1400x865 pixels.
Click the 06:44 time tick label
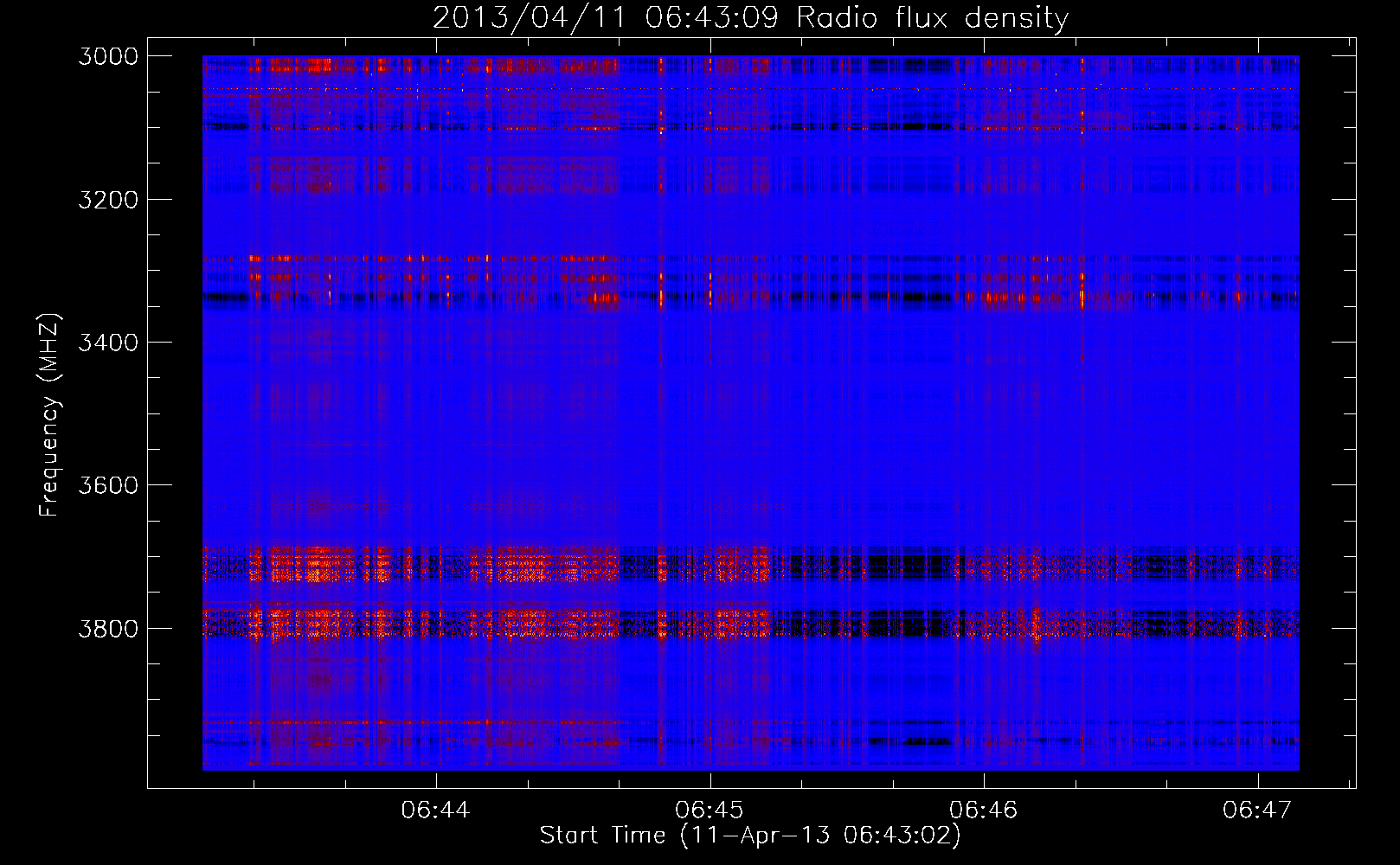pyautogui.click(x=436, y=810)
